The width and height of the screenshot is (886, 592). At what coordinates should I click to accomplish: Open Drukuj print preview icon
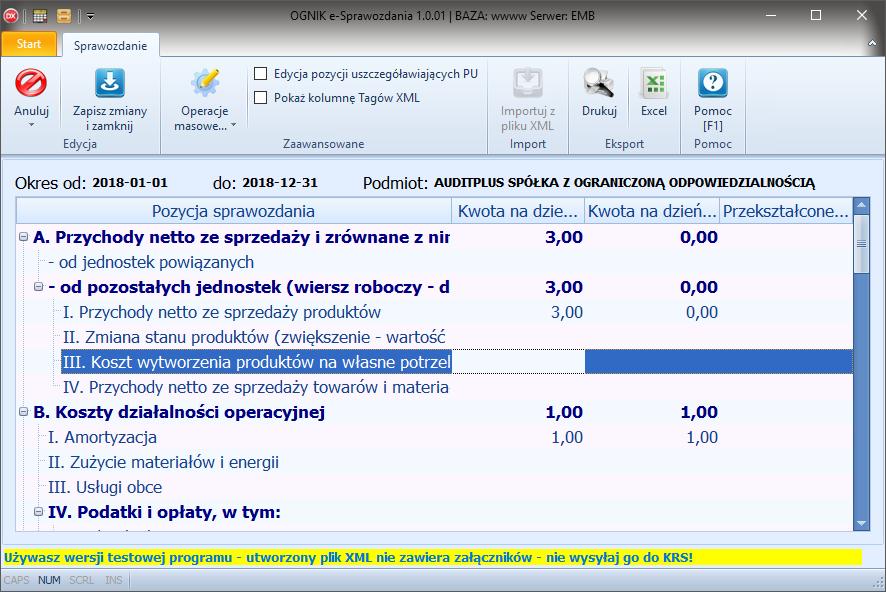pyautogui.click(x=599, y=83)
